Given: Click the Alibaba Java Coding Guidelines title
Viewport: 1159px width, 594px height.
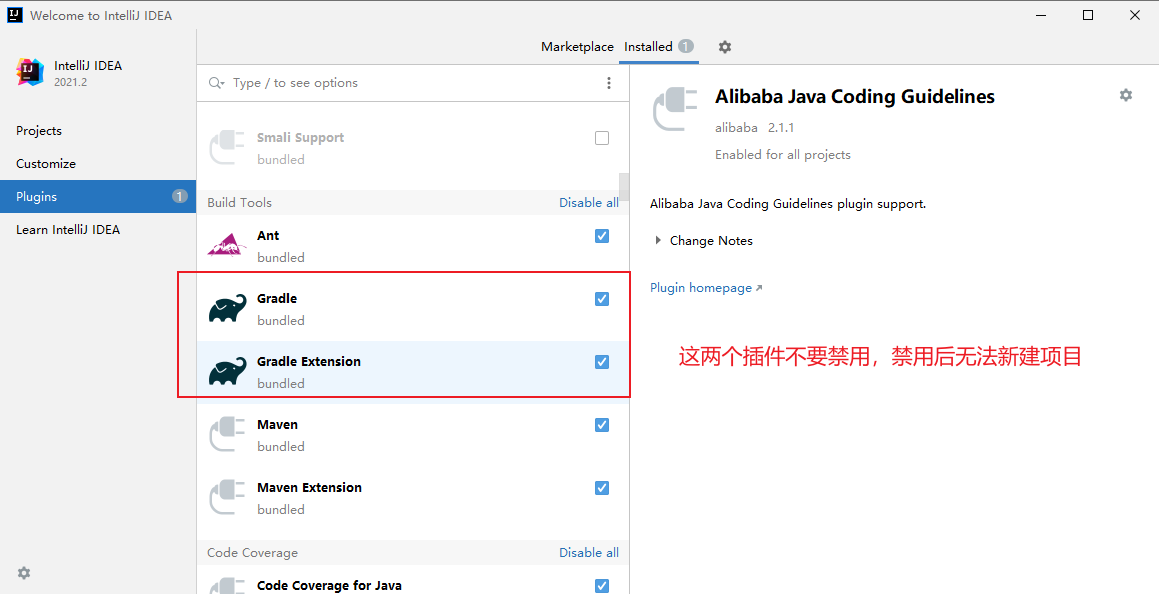Looking at the screenshot, I should 855,97.
